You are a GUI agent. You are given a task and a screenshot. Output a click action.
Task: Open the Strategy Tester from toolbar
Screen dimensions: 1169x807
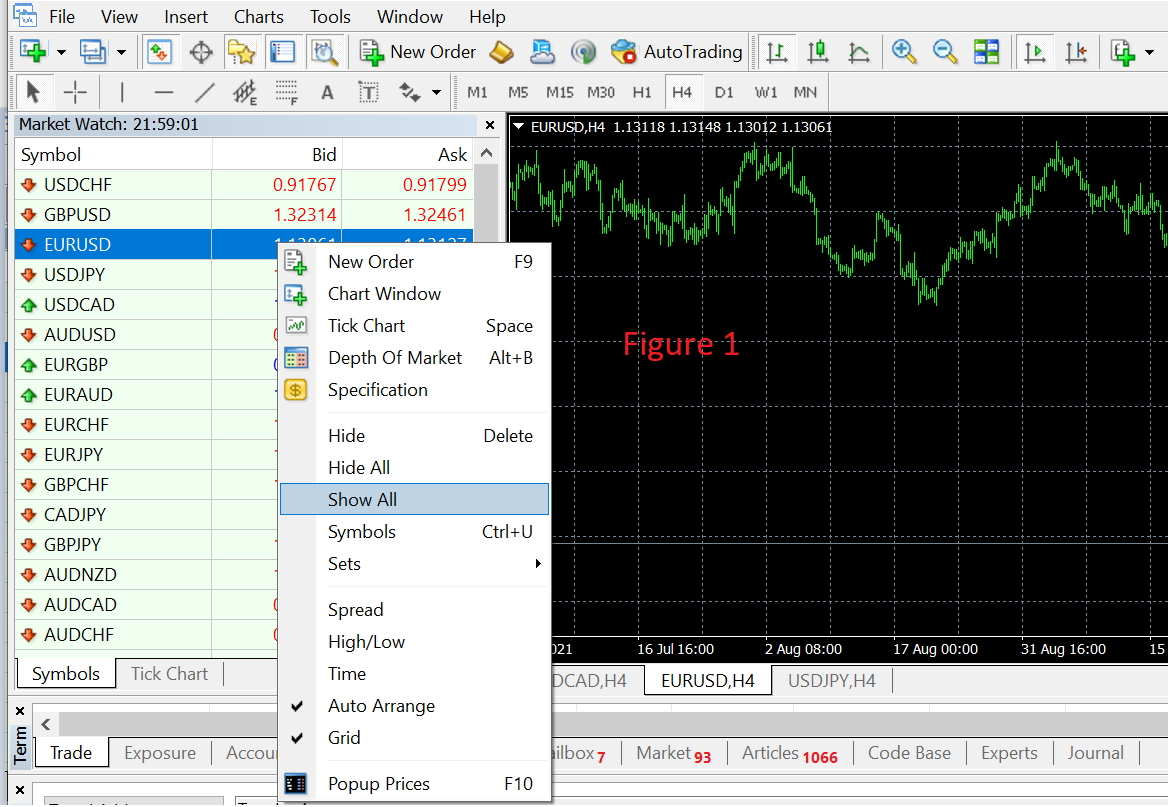pos(324,52)
